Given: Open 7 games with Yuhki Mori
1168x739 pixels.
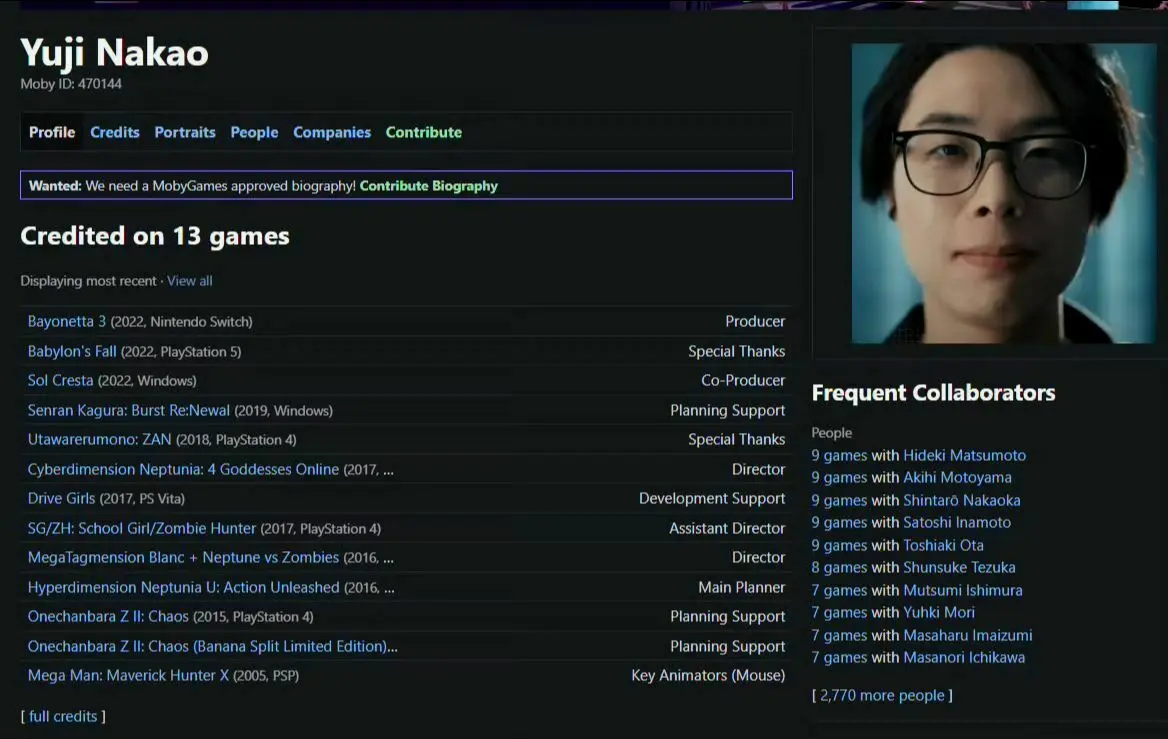Looking at the screenshot, I should [x=893, y=612].
